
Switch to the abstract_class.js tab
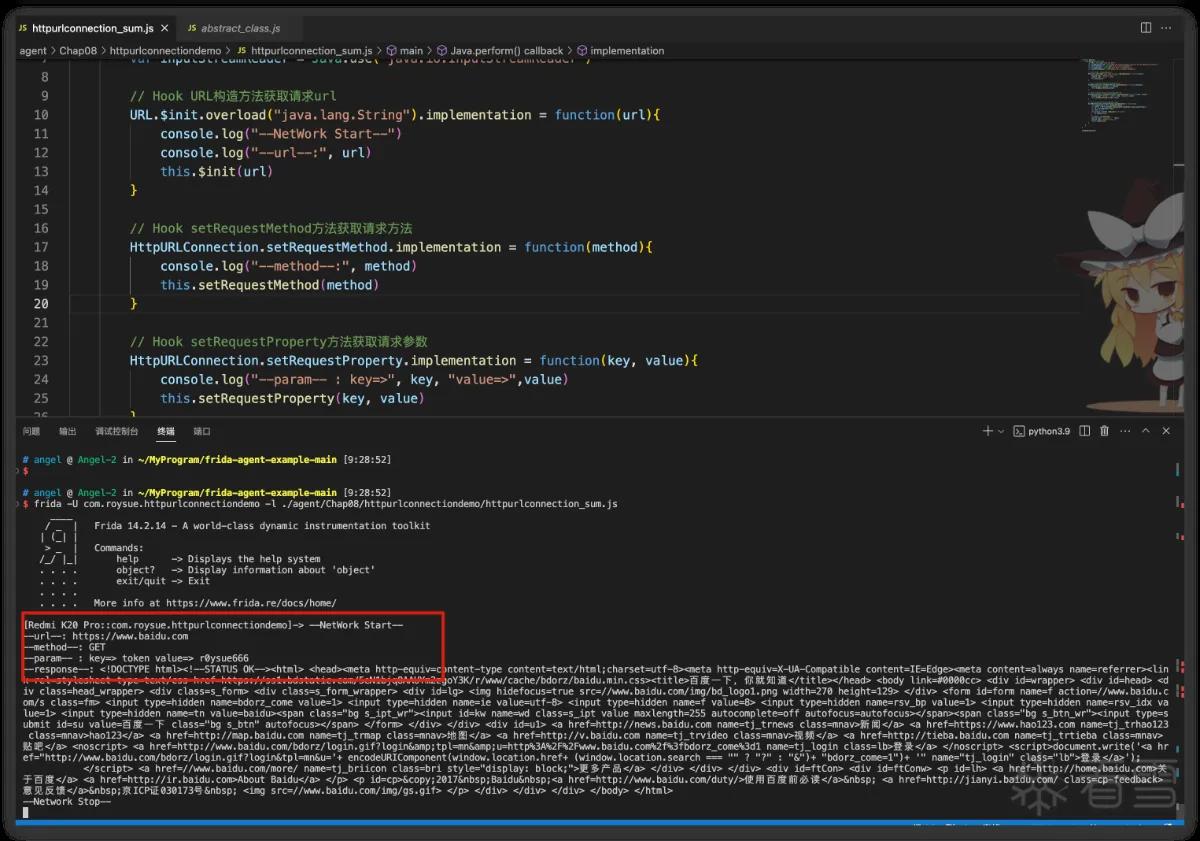[233, 29]
